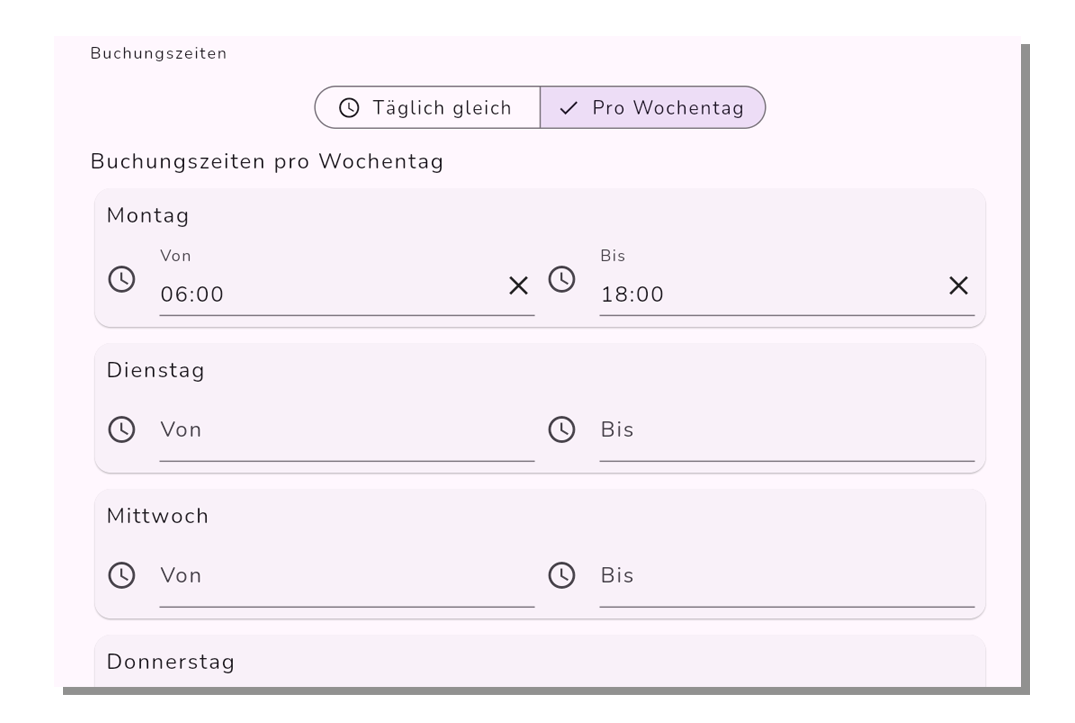
Task: Open the Dienstag Von time field
Action: pyautogui.click(x=347, y=430)
